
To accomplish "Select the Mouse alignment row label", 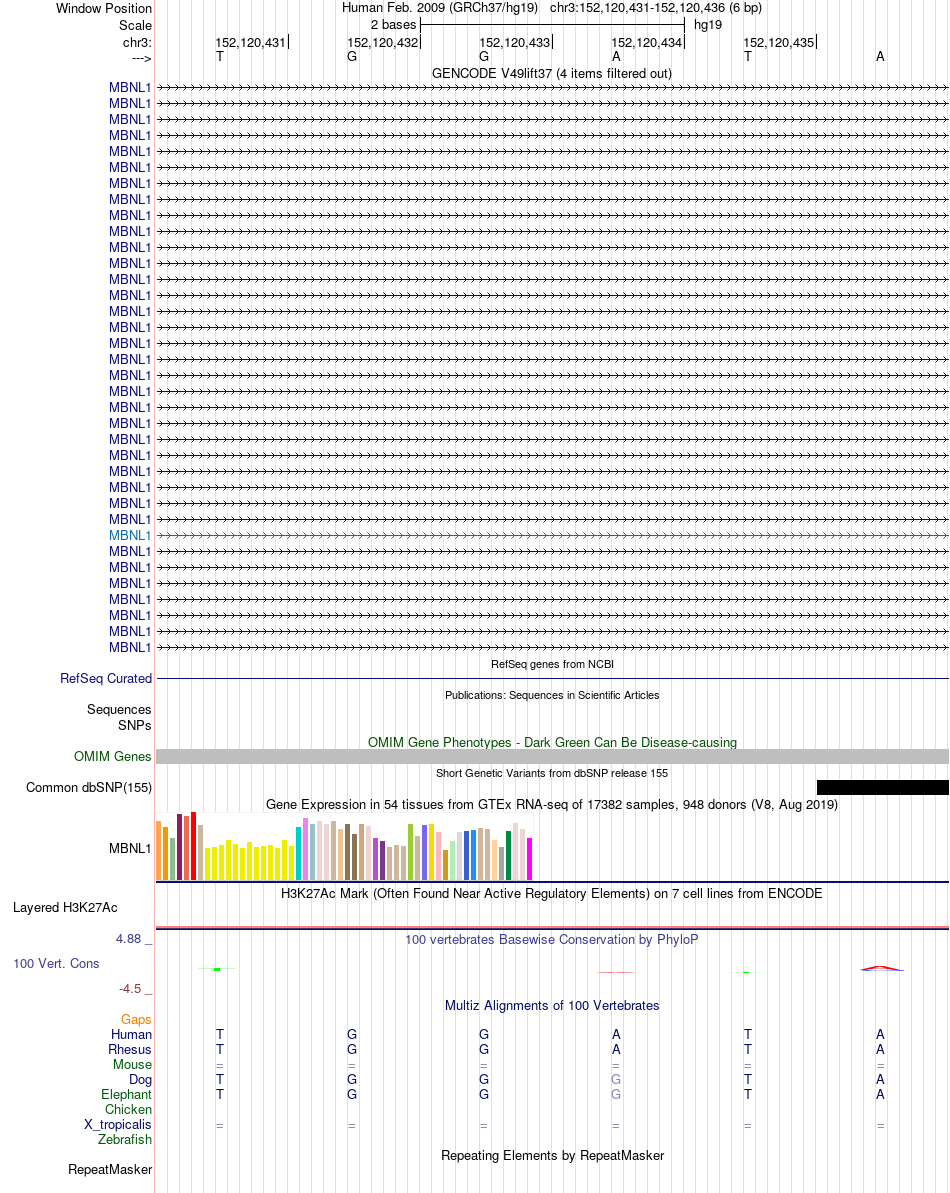I will click(132, 1064).
